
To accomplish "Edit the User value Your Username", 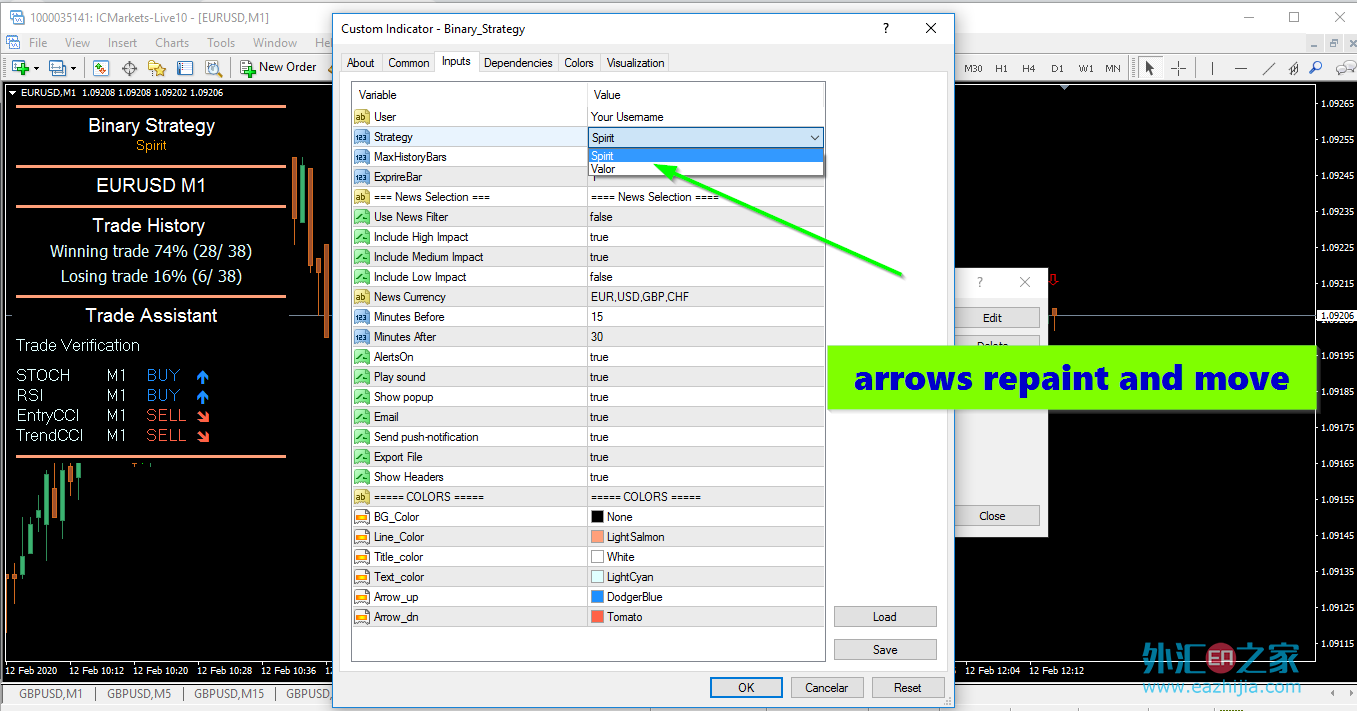I will 706,117.
